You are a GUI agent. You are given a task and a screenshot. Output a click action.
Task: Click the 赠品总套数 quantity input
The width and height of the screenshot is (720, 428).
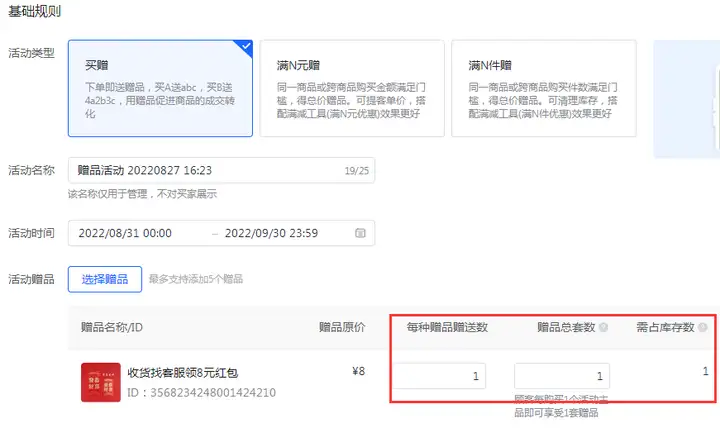point(562,376)
